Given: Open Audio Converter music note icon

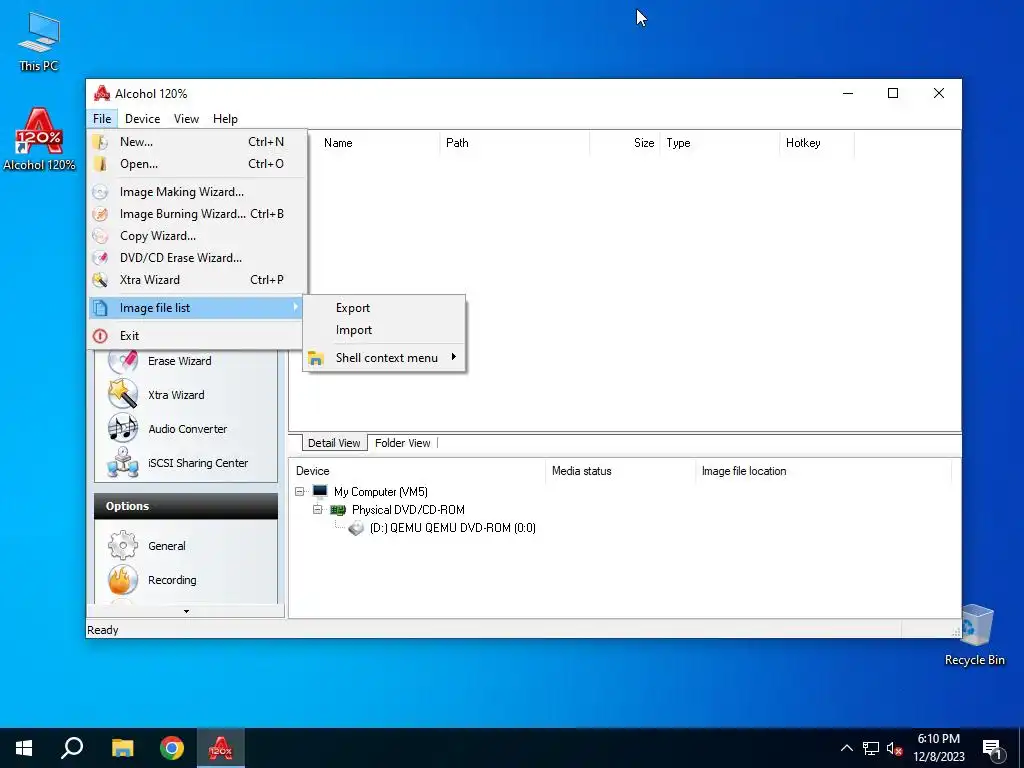Looking at the screenshot, I should coord(123,428).
